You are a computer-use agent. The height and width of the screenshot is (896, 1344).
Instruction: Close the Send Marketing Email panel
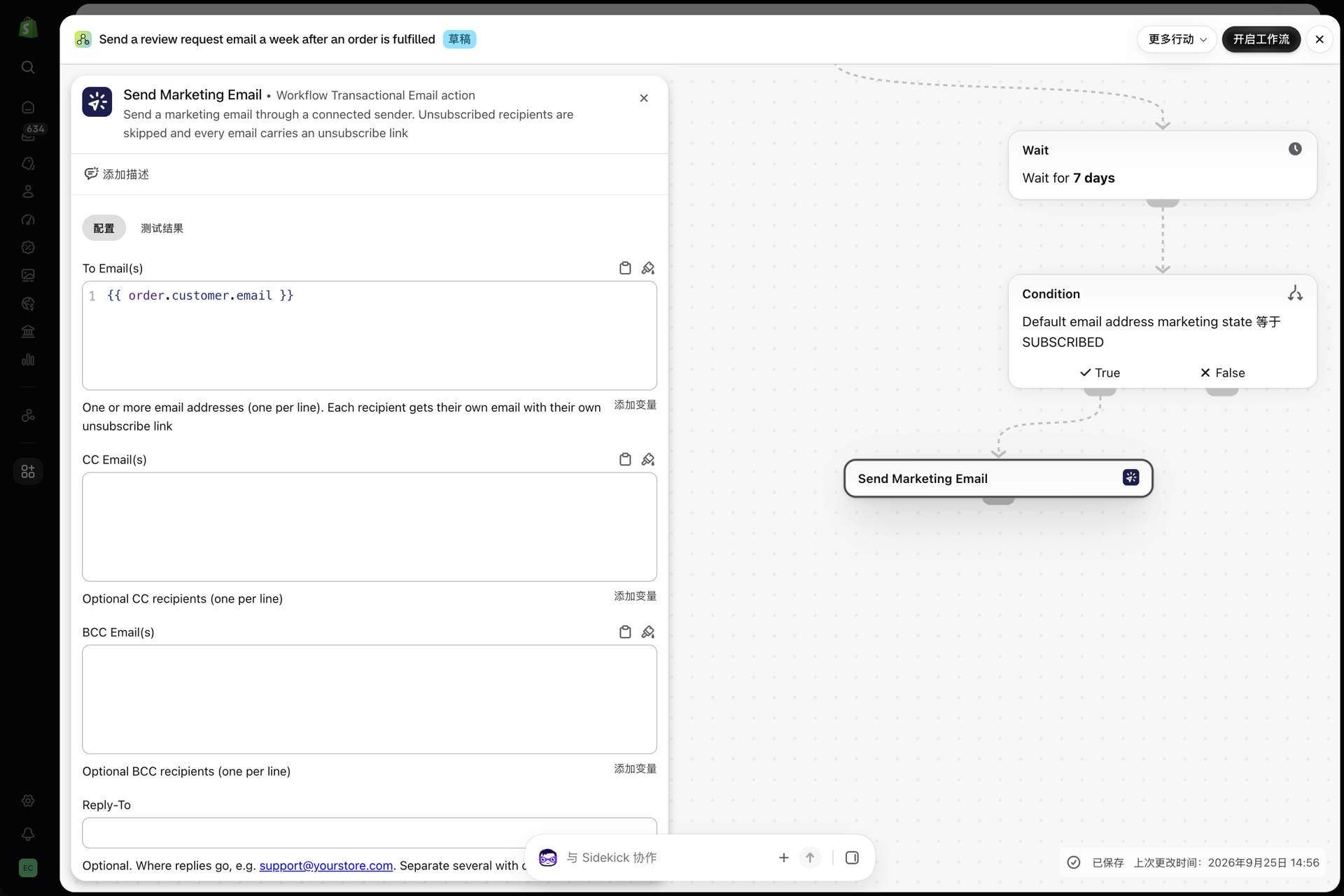[x=644, y=98]
